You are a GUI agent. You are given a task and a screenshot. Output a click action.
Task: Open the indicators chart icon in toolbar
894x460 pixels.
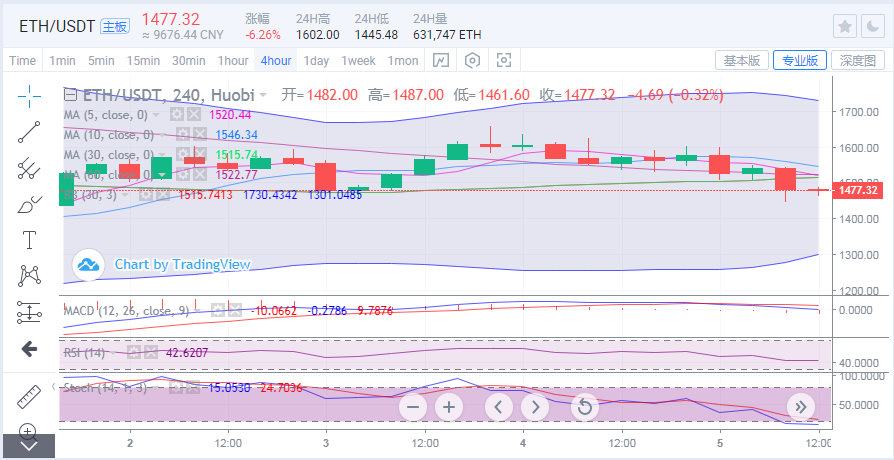coord(440,60)
